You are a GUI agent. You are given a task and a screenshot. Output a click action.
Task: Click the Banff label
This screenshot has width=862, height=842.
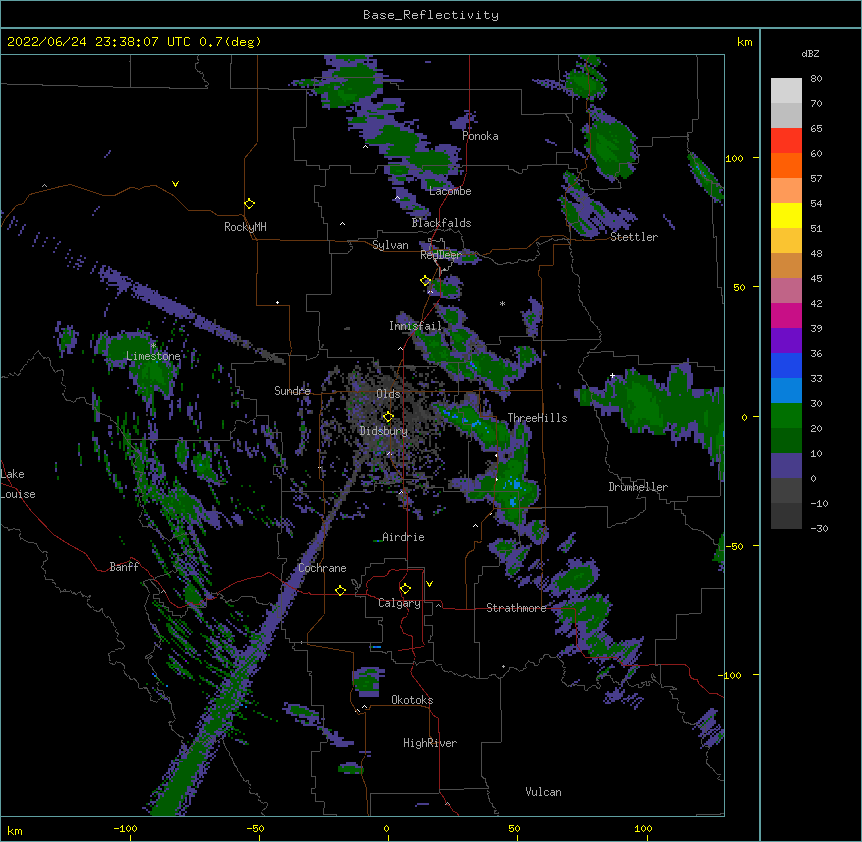pos(124,567)
